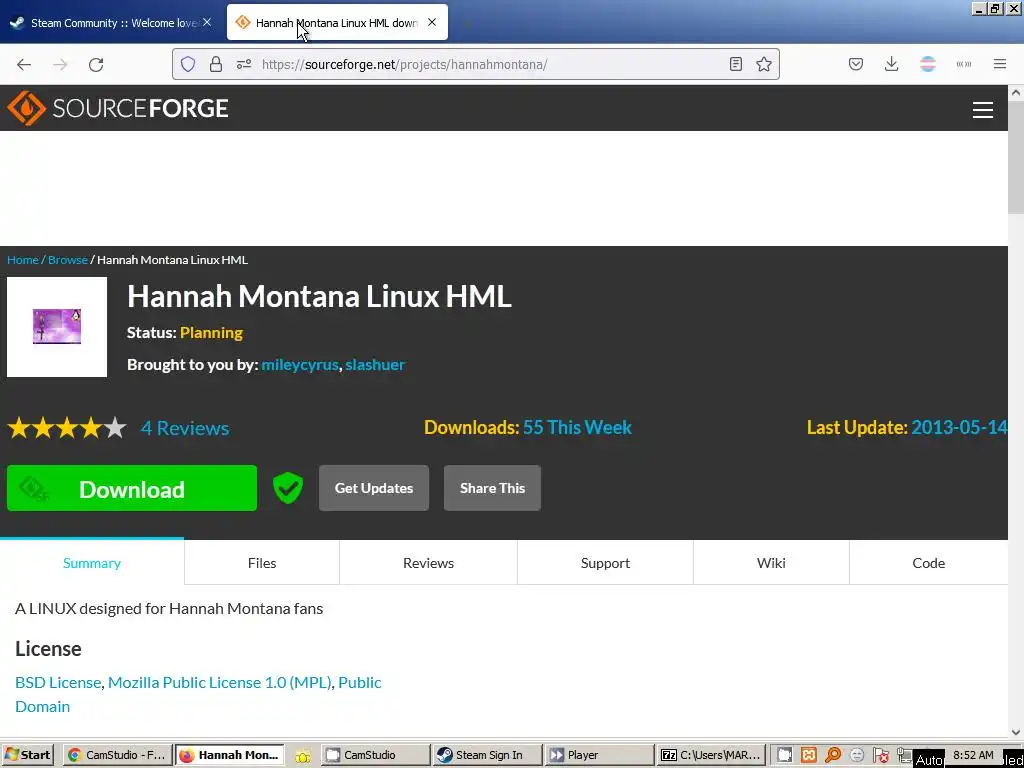This screenshot has width=1024, height=768.
Task: Select the Summary tab
Action: (92, 562)
